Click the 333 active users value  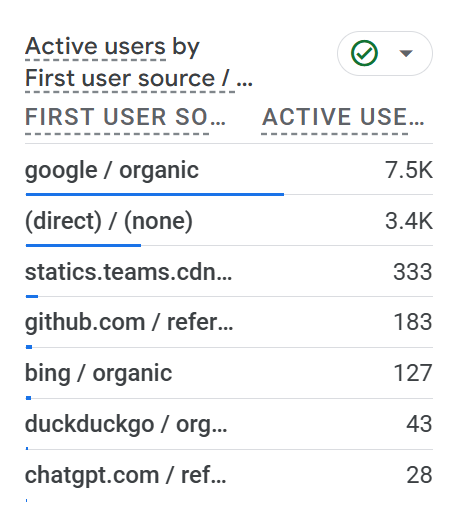[413, 272]
